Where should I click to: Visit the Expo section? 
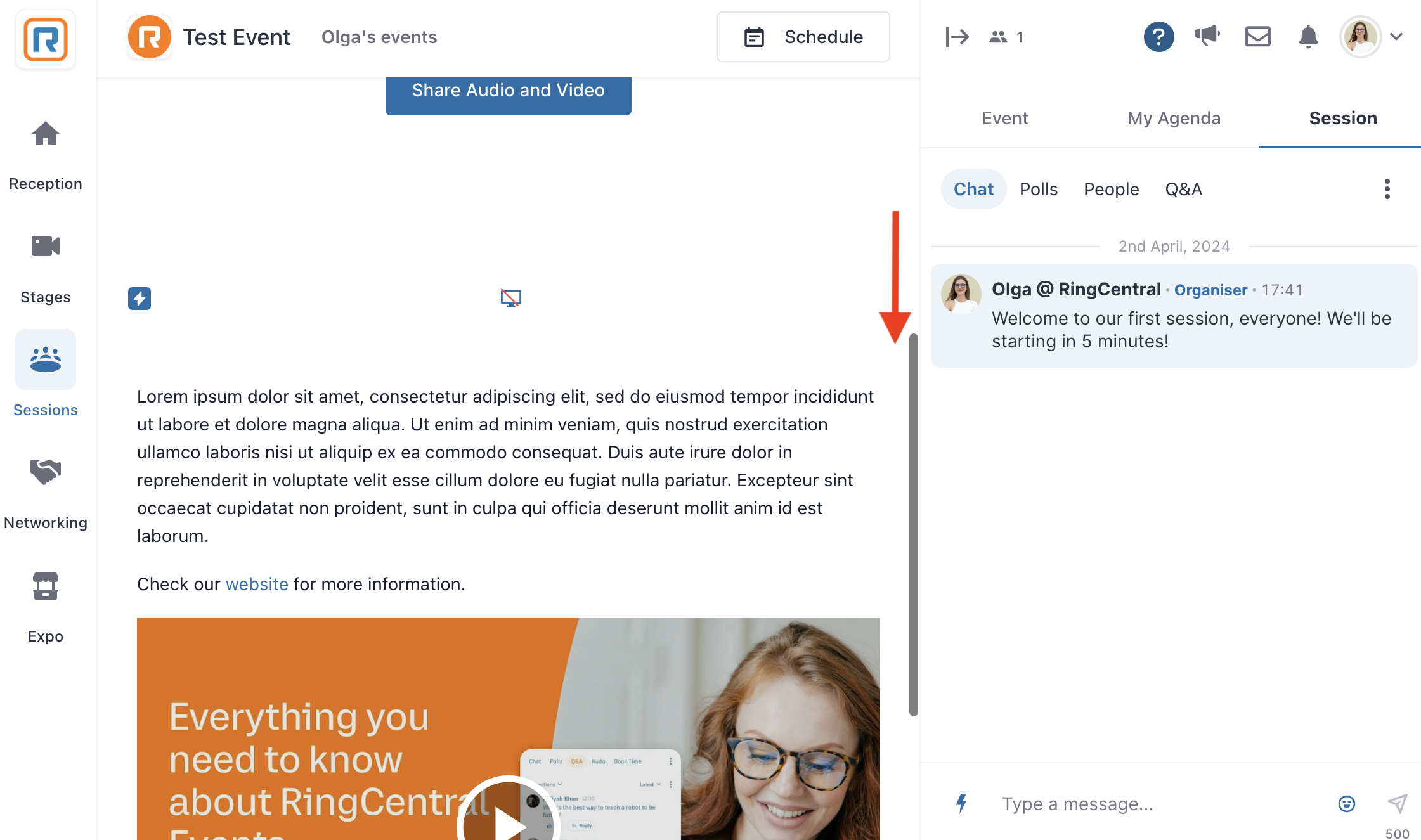tap(46, 608)
